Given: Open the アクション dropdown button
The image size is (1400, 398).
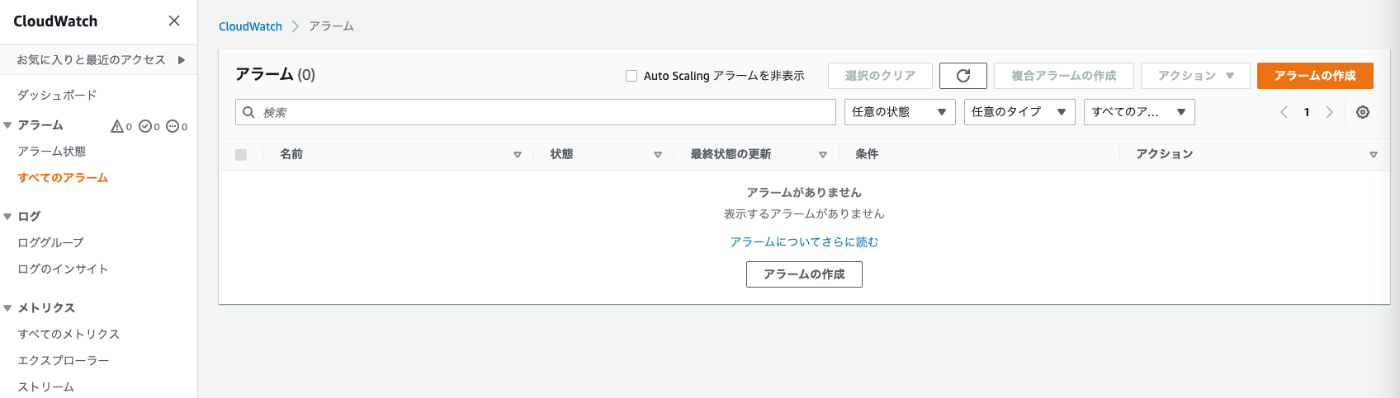Looking at the screenshot, I should click(1196, 76).
